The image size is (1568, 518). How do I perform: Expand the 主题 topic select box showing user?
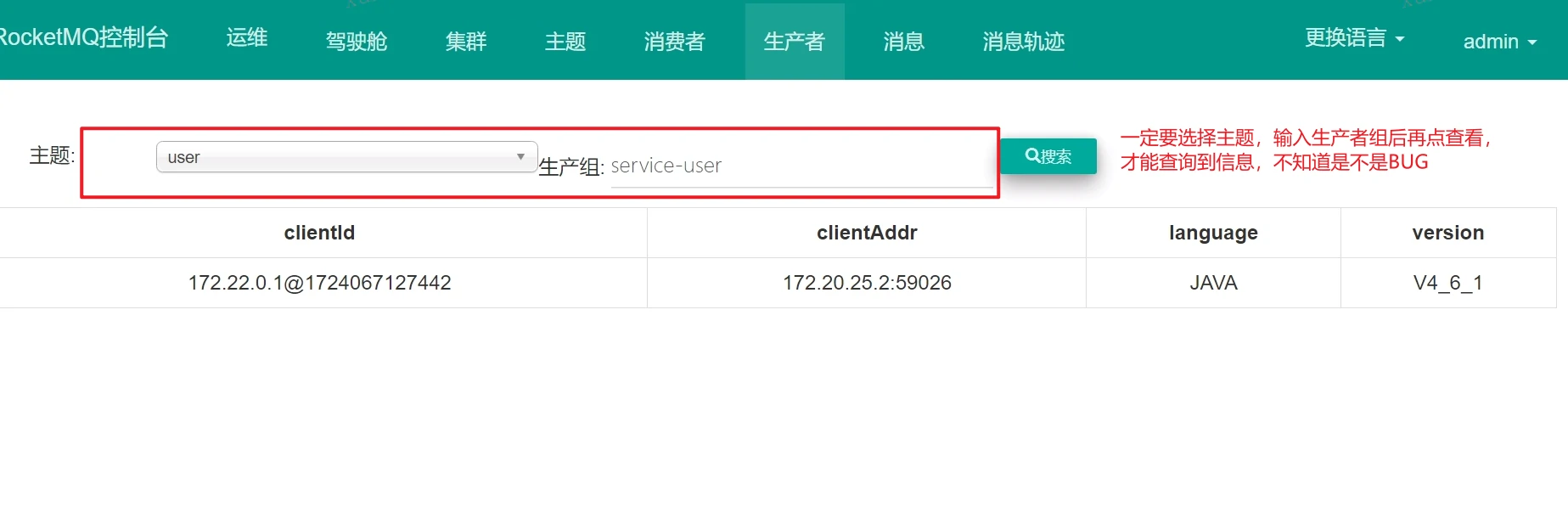tap(340, 157)
